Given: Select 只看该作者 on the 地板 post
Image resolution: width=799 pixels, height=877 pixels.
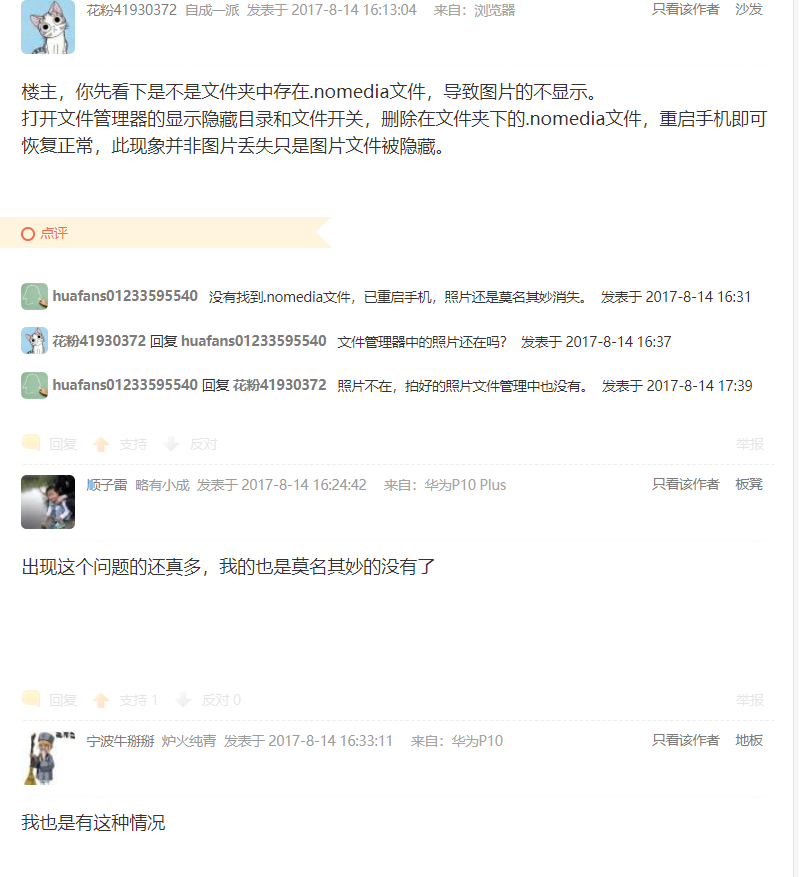Looking at the screenshot, I should coord(685,741).
